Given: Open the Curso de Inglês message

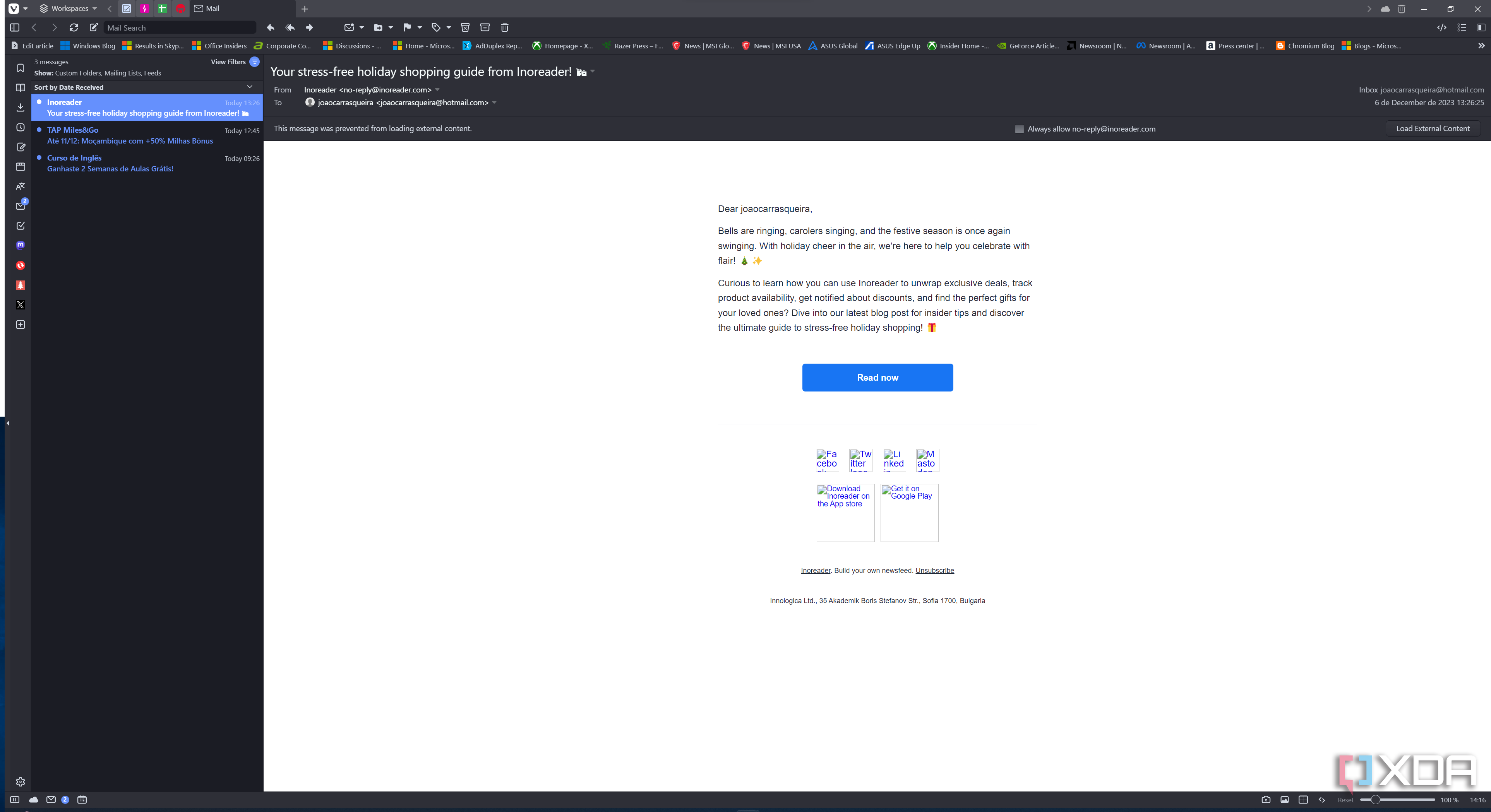Looking at the screenshot, I should click(x=147, y=163).
